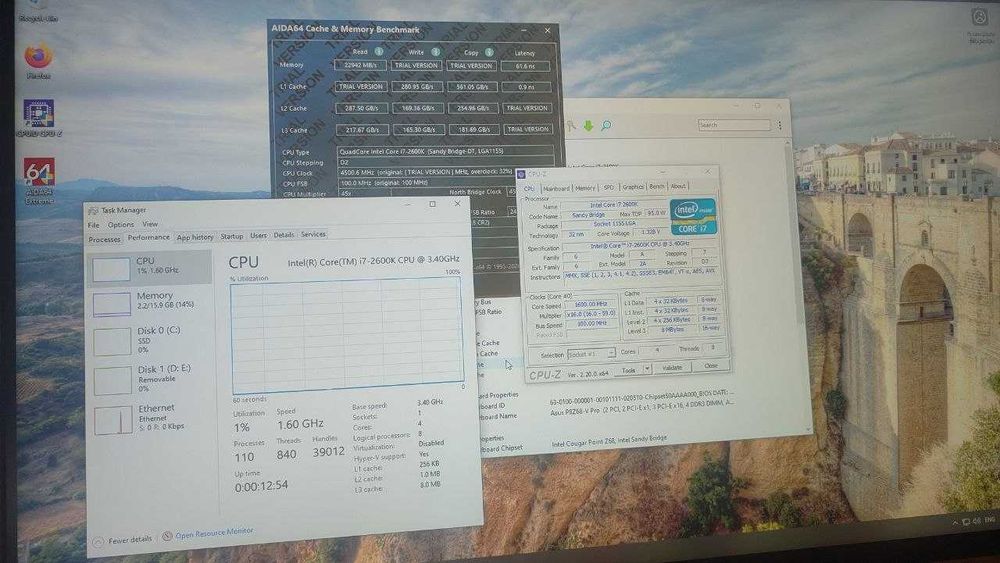Open Resource Monitor link
Screen dimensions: 1000x563
point(214,532)
